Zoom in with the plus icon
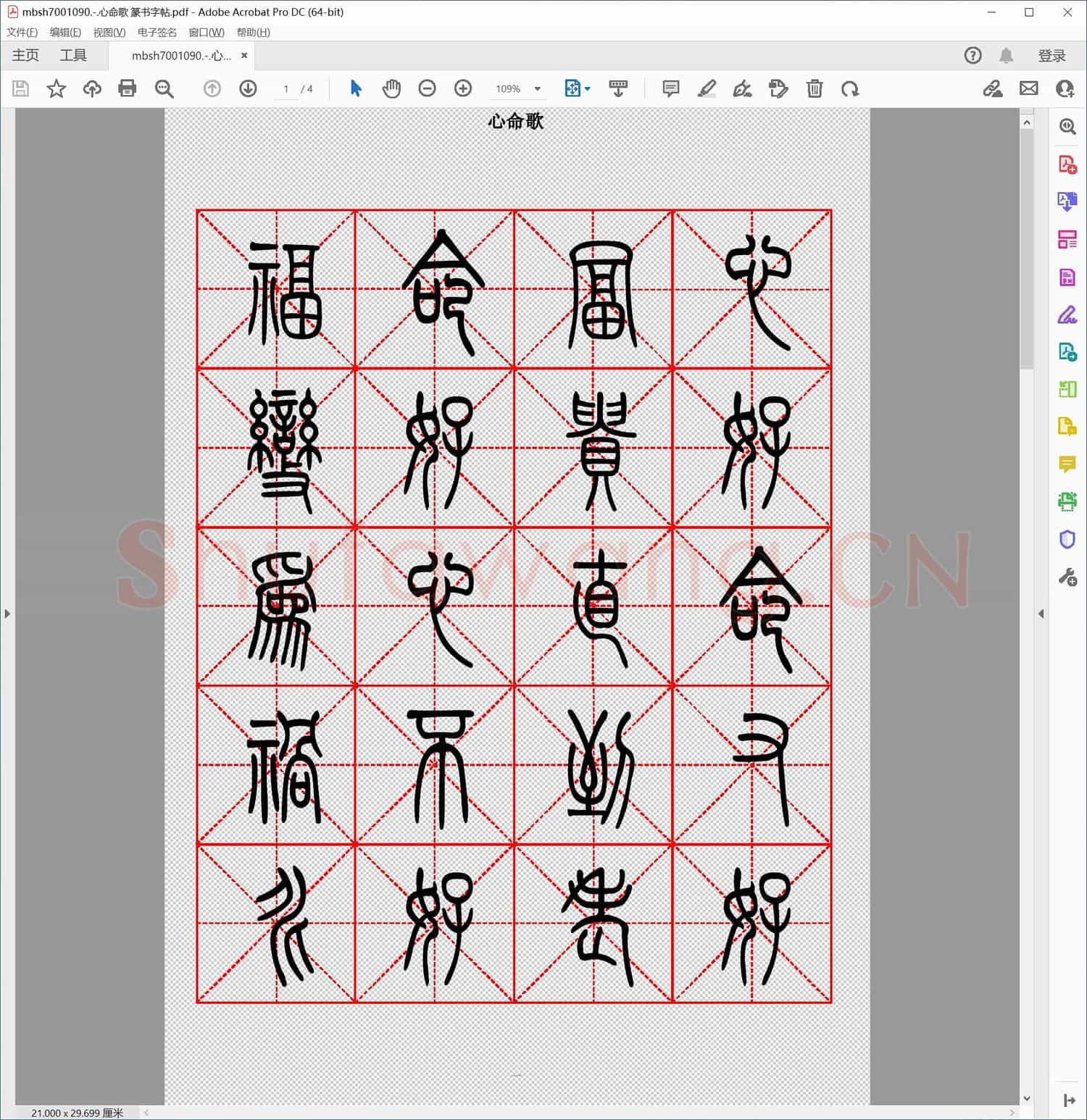1087x1120 pixels. tap(462, 88)
